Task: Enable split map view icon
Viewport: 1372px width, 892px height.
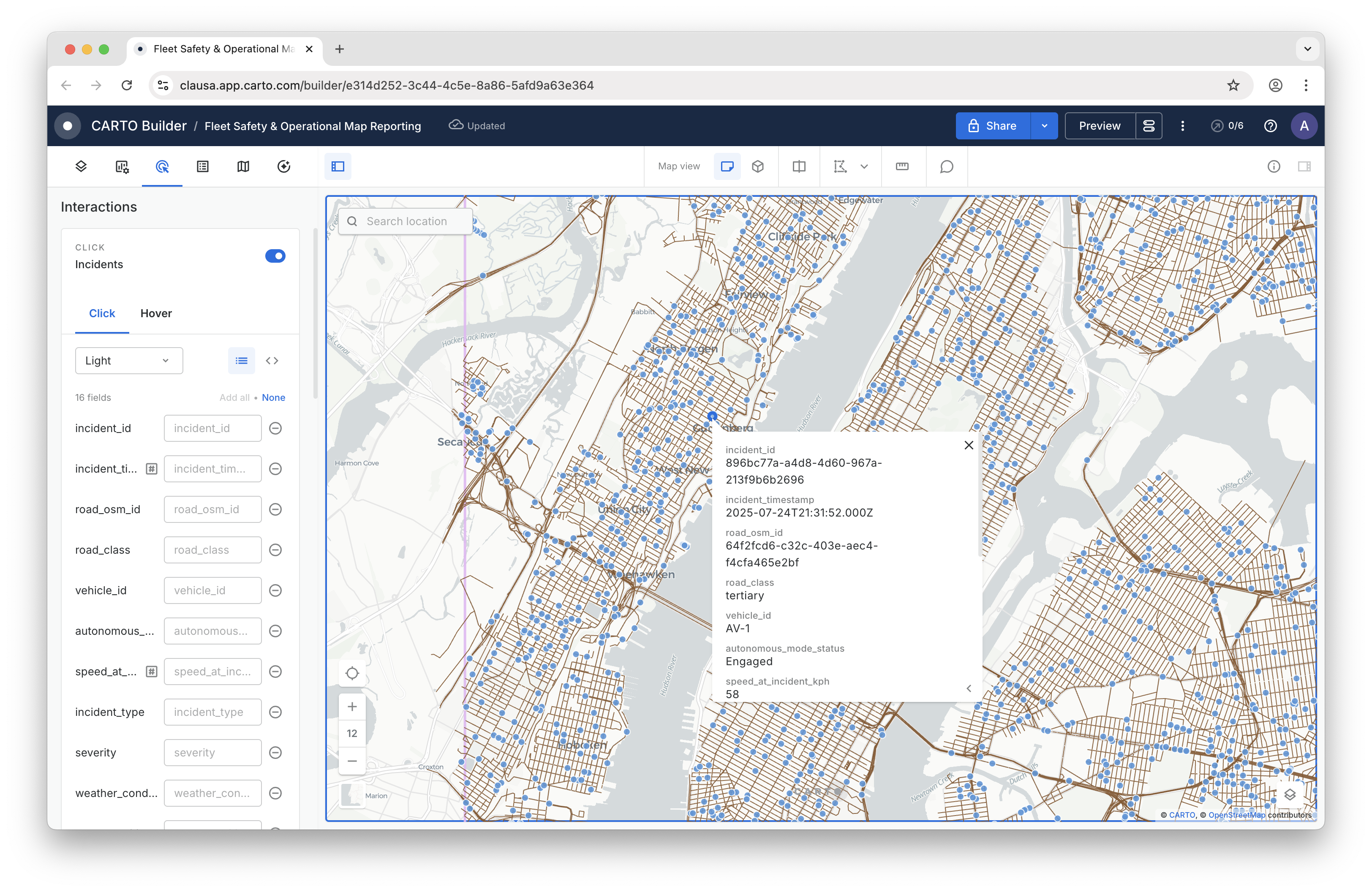Action: coord(799,166)
